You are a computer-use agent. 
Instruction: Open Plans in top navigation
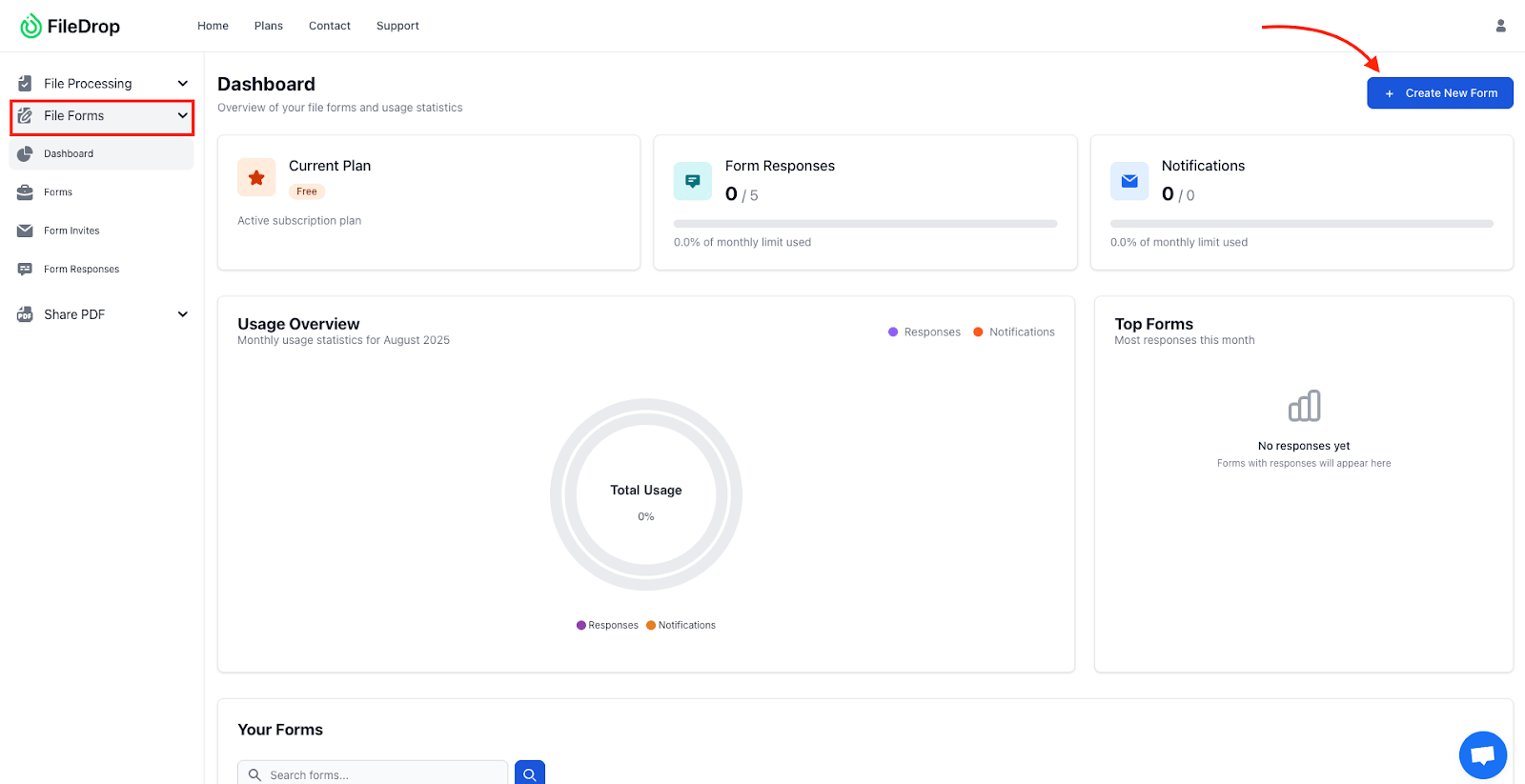269,26
